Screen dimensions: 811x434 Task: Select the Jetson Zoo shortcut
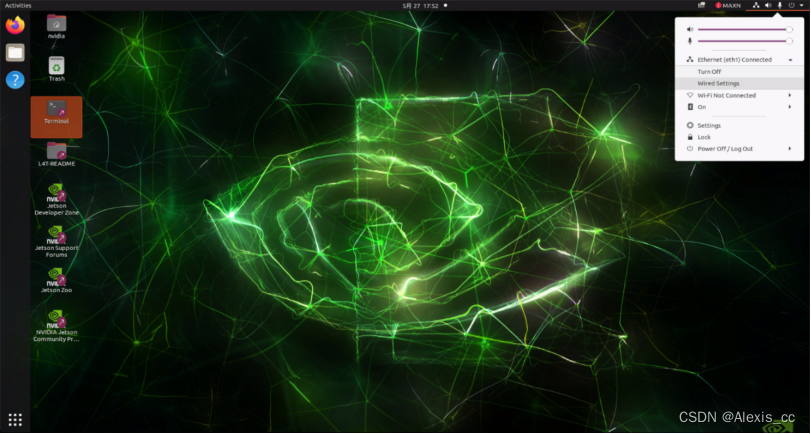[x=56, y=280]
